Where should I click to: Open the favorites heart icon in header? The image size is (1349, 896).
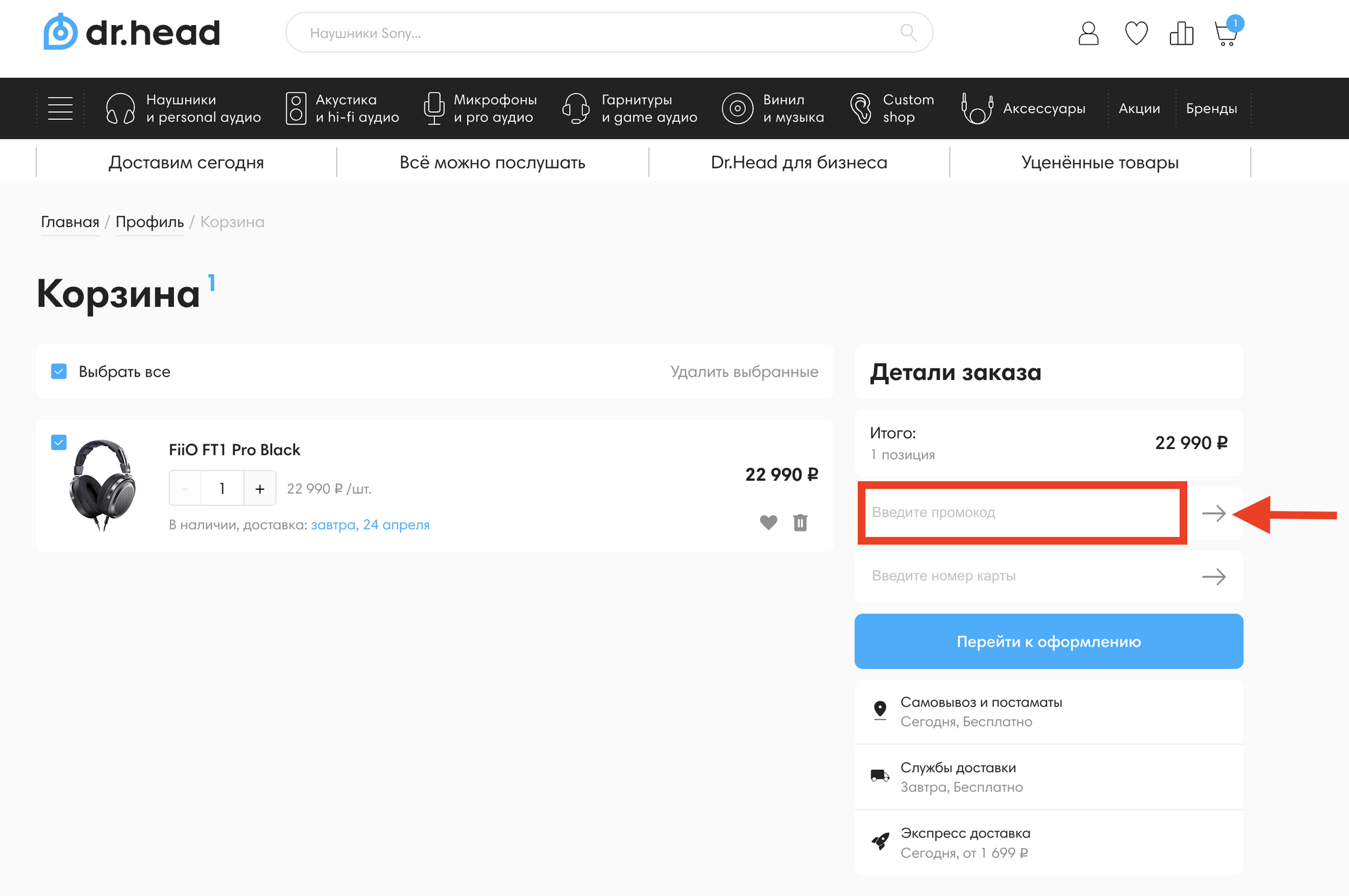[1136, 33]
